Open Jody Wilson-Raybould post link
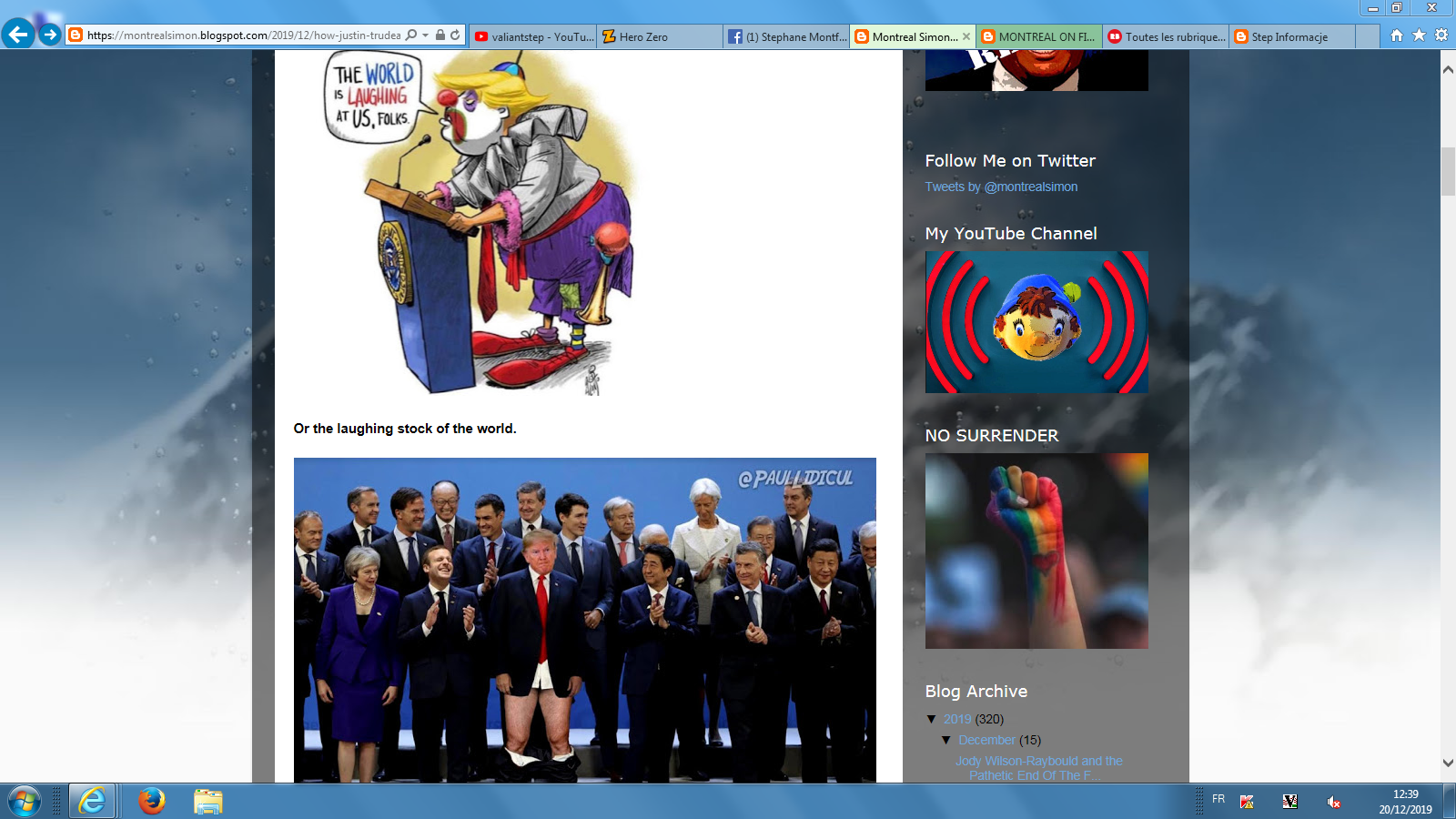 [1038, 768]
